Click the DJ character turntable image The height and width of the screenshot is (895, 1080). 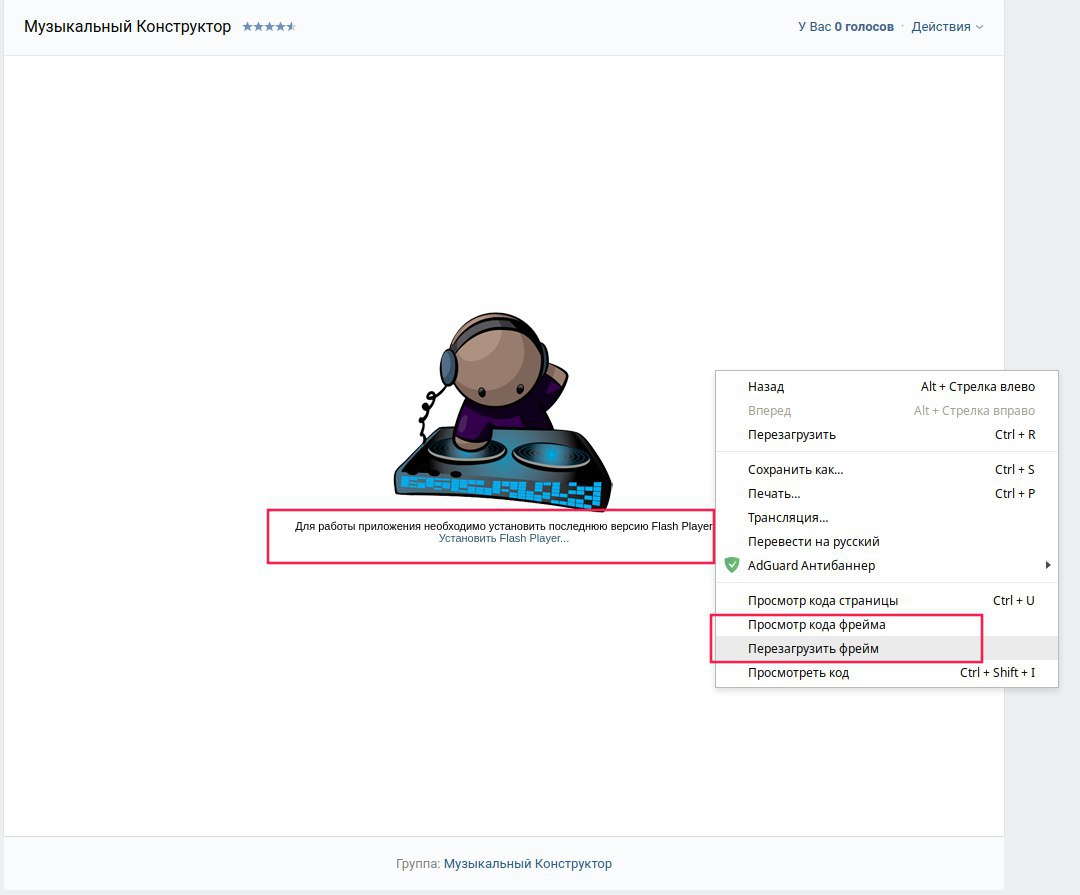click(x=503, y=411)
